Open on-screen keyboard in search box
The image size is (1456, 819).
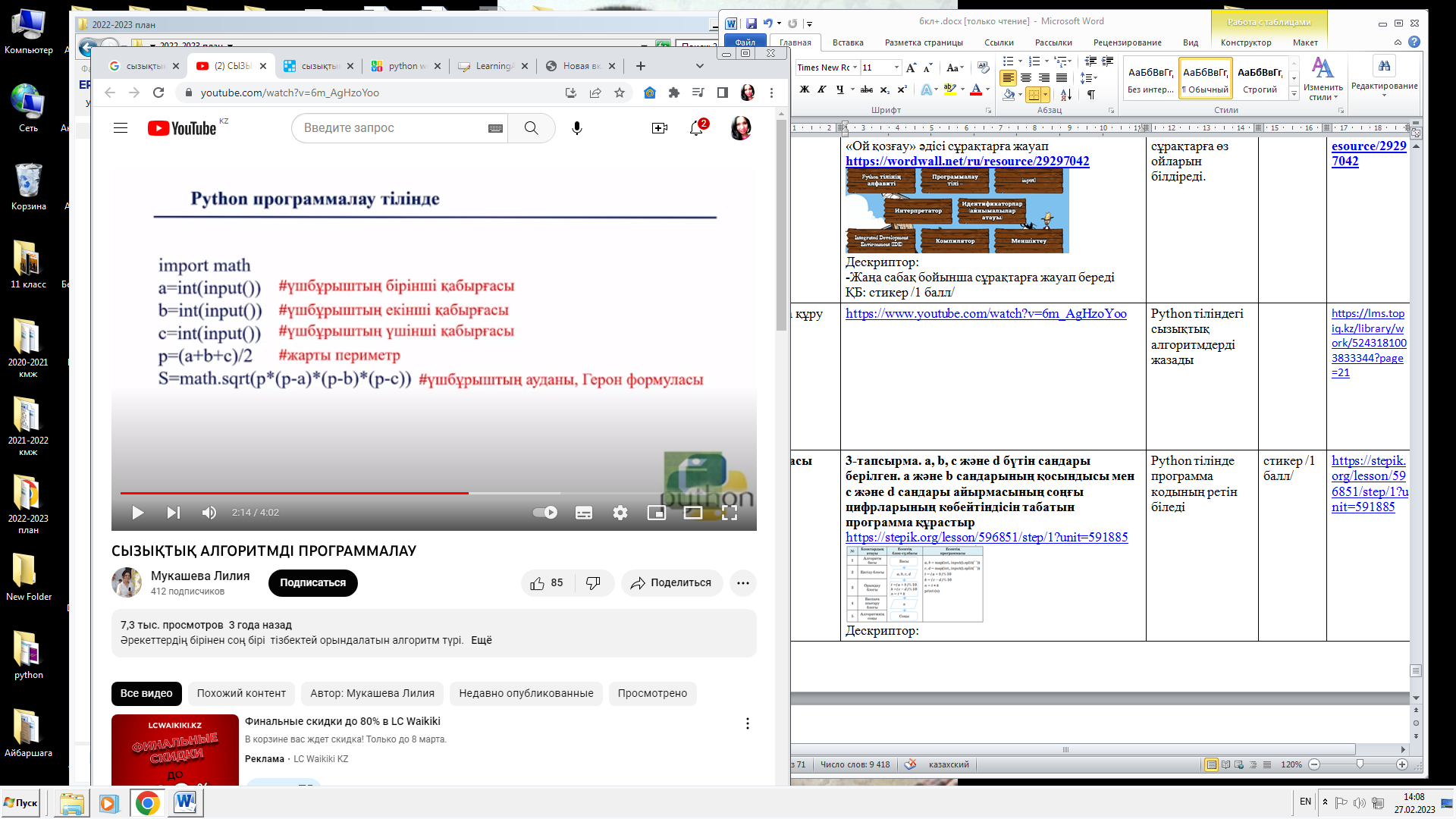point(495,128)
